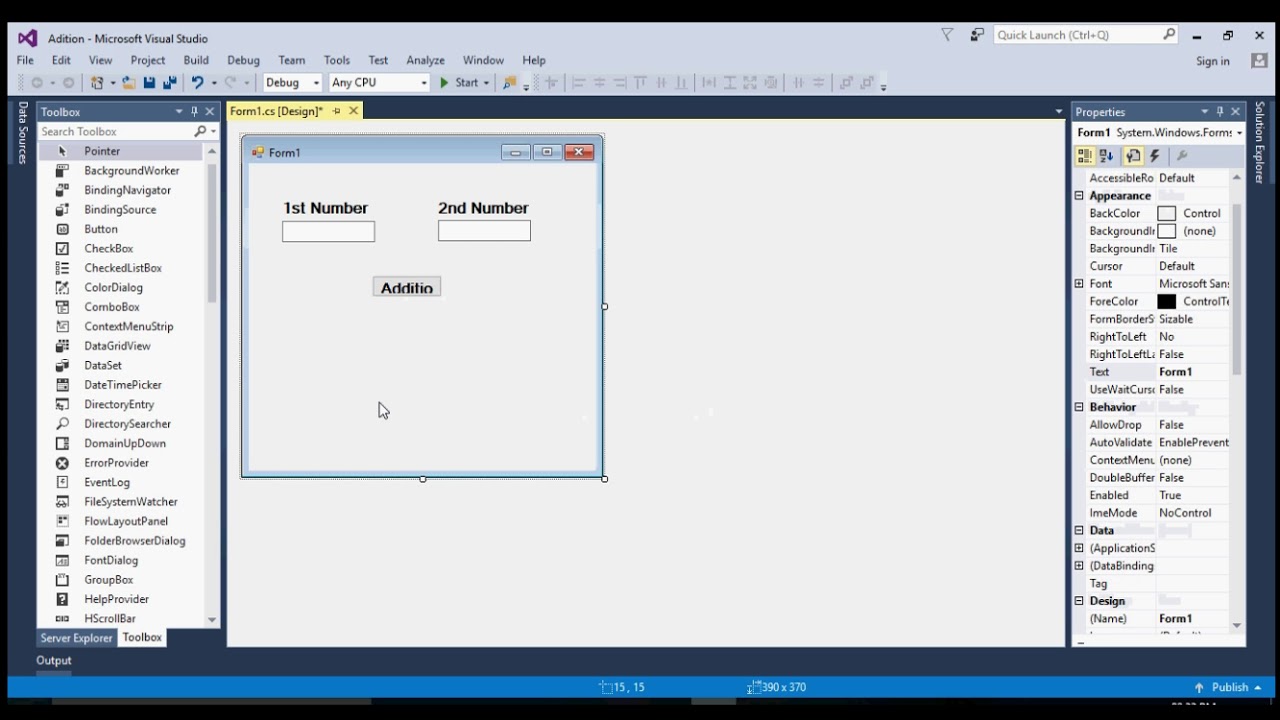The height and width of the screenshot is (720, 1280).
Task: Collapse the Behavior category in Properties
Action: (1079, 407)
